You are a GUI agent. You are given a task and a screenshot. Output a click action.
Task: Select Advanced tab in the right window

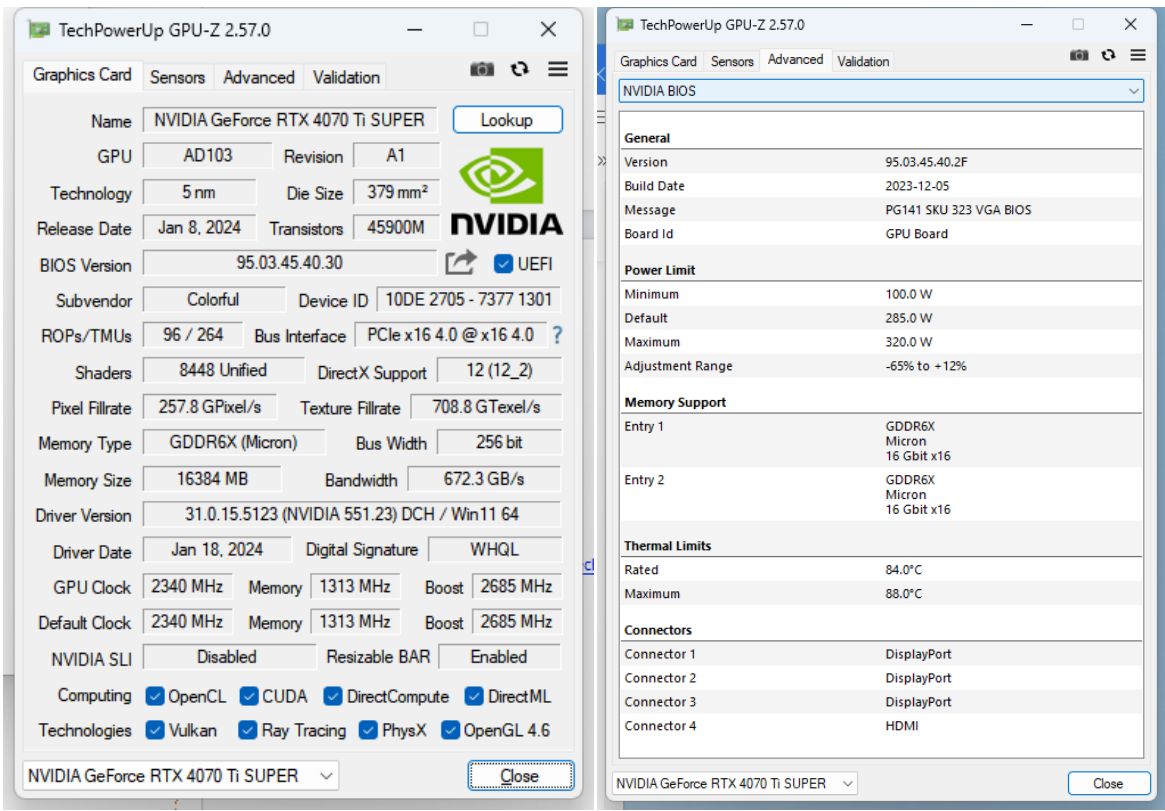(x=795, y=59)
